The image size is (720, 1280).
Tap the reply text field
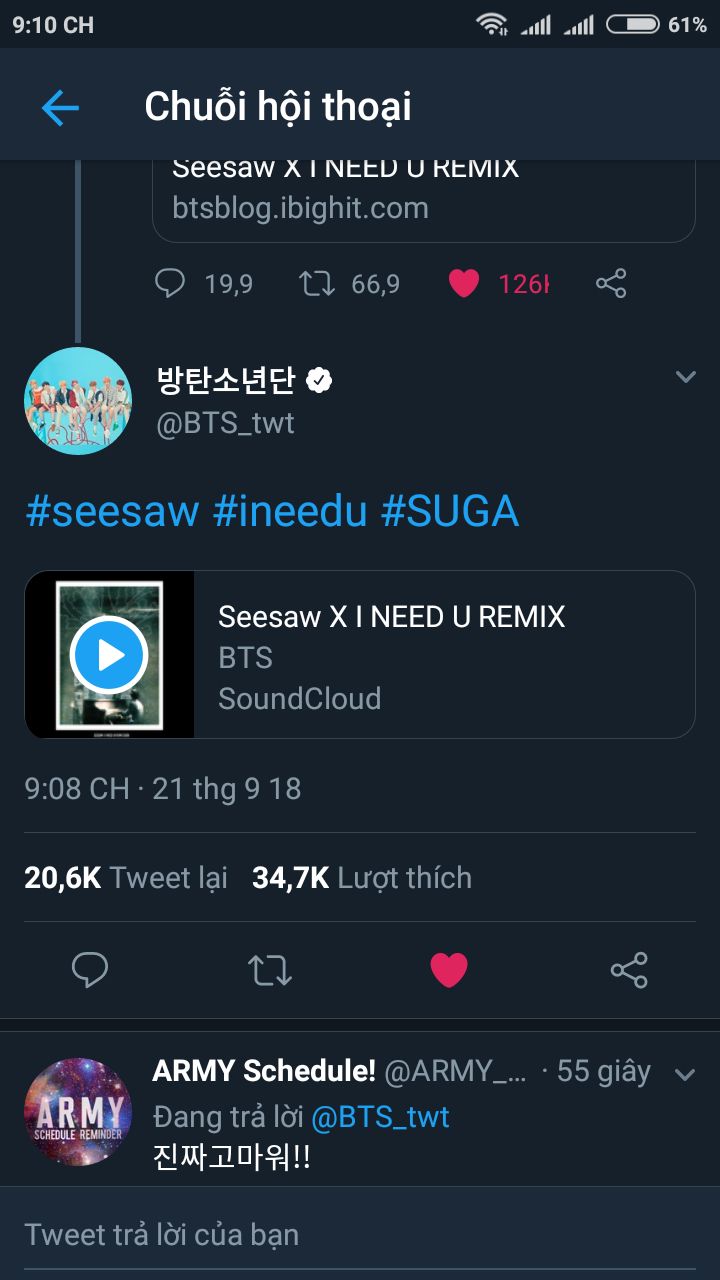pos(360,1234)
